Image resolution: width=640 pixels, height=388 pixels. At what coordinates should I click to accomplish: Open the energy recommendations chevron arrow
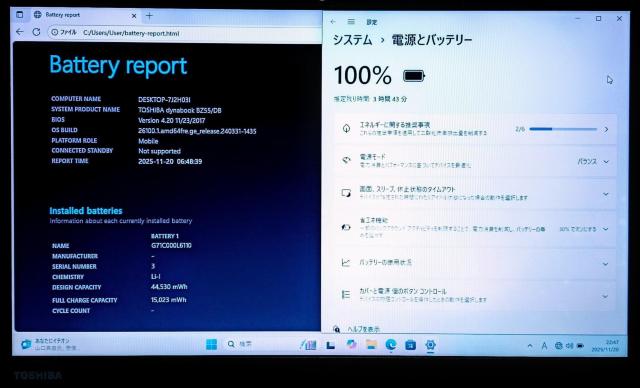(606, 129)
